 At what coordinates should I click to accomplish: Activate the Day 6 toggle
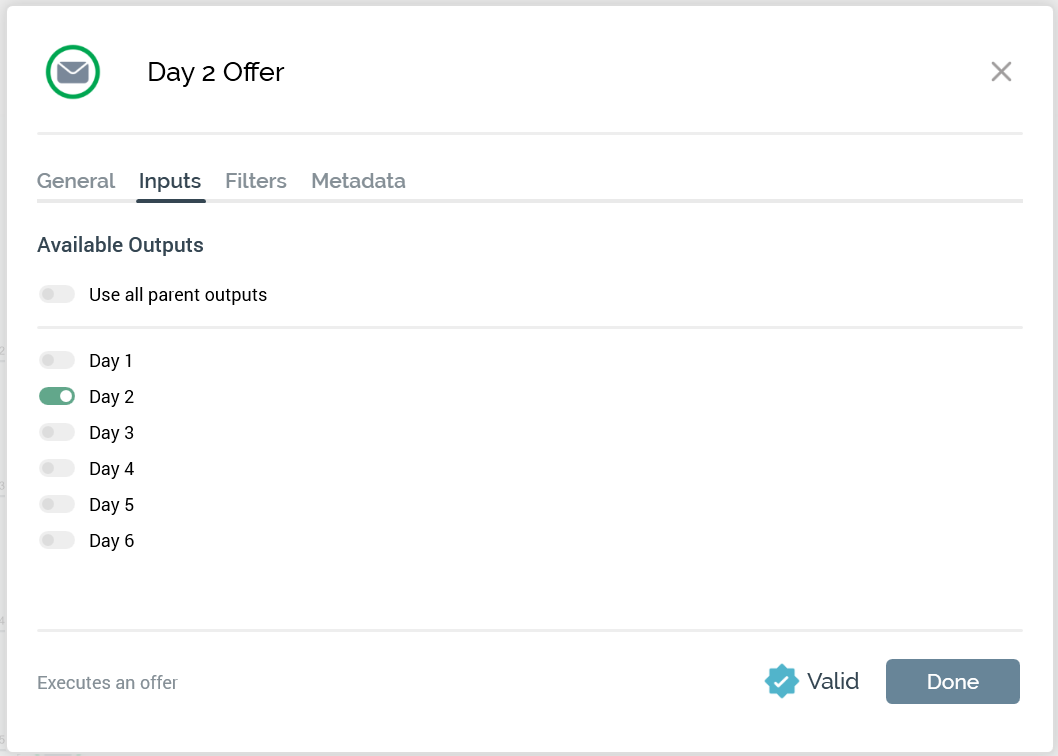[x=57, y=540]
